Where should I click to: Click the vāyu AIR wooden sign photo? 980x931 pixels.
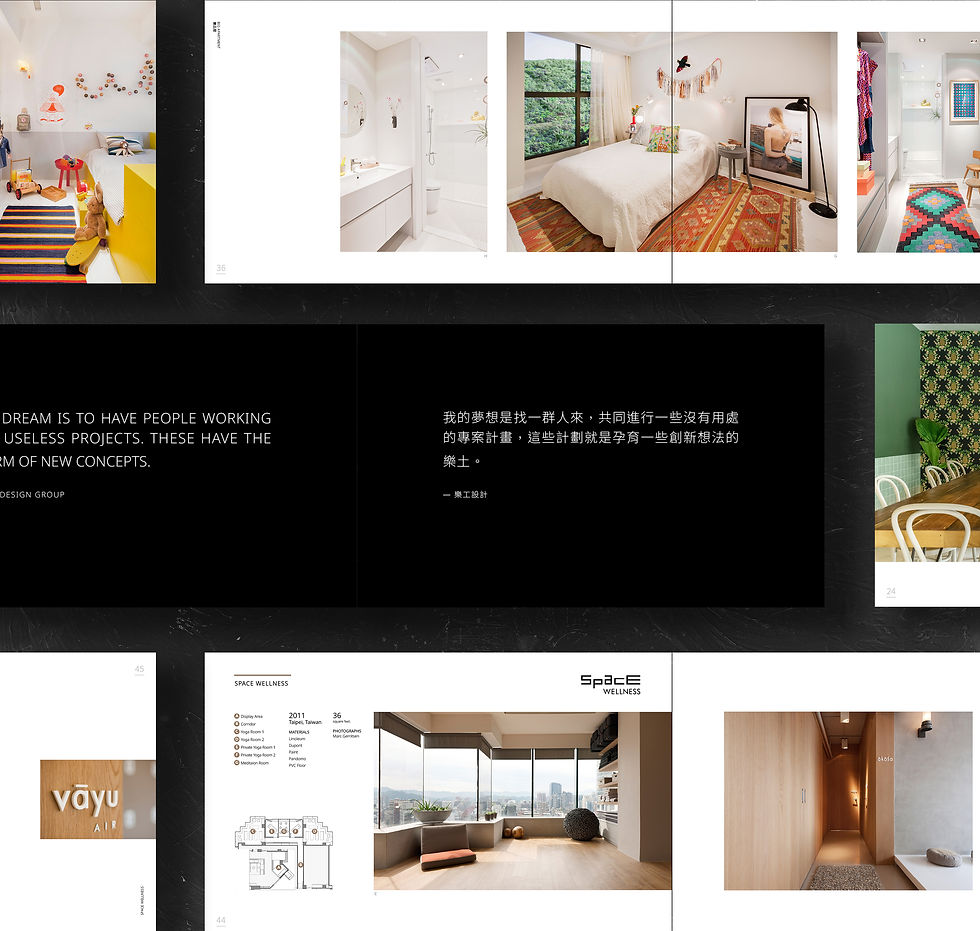[x=96, y=799]
